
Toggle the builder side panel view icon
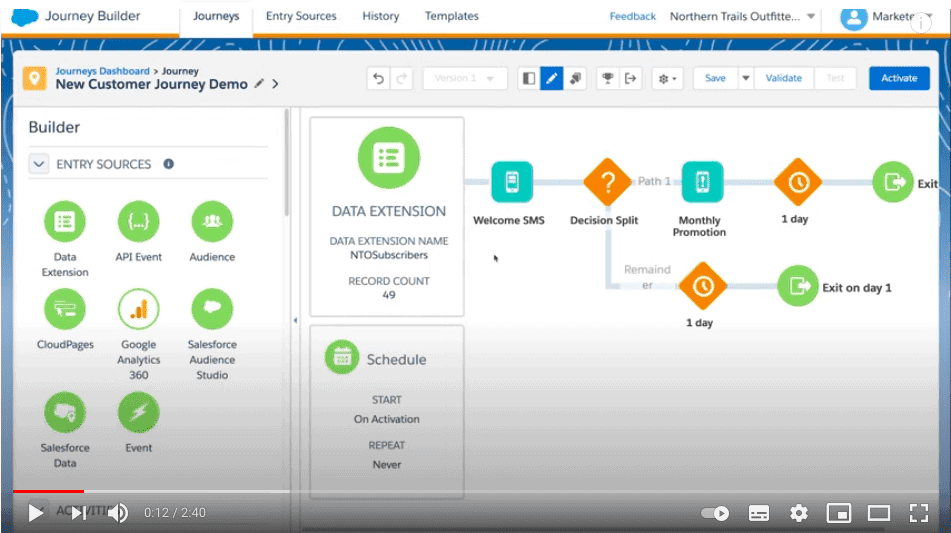click(x=528, y=78)
